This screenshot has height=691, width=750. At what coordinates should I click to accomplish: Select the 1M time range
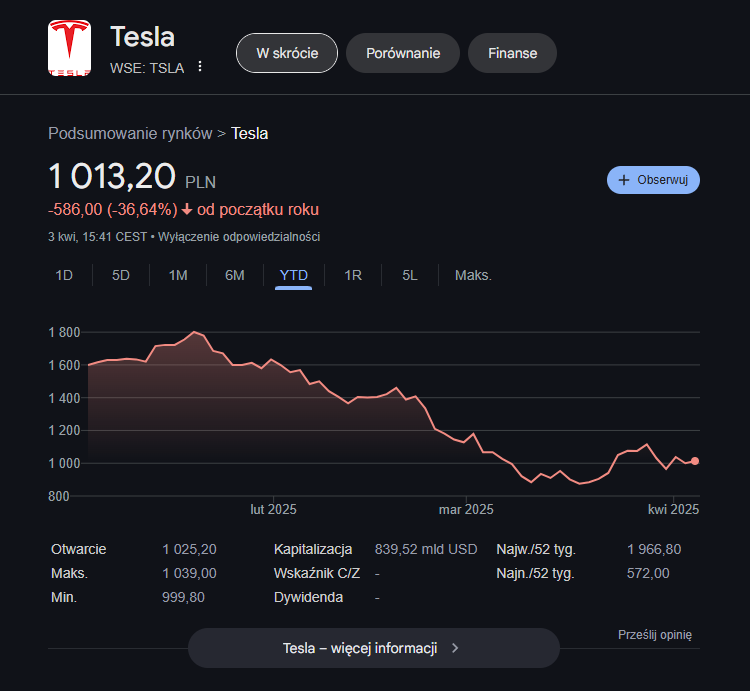point(178,275)
